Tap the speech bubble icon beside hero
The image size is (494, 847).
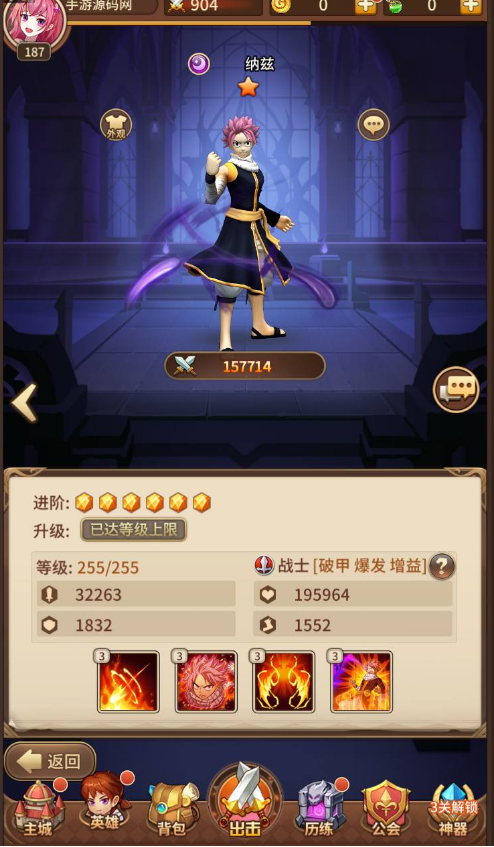coord(374,125)
